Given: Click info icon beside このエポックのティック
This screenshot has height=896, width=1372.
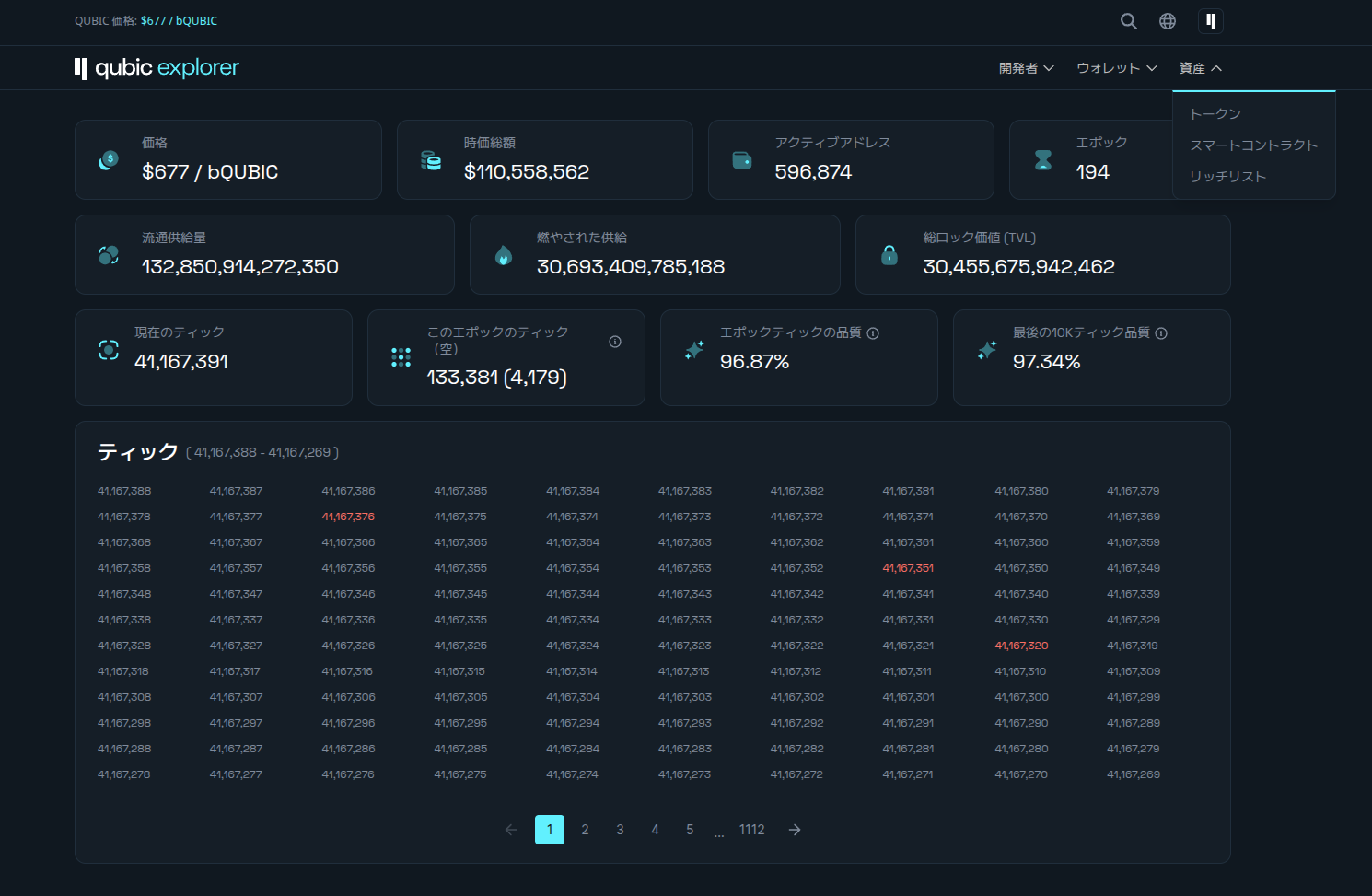Looking at the screenshot, I should [x=615, y=342].
